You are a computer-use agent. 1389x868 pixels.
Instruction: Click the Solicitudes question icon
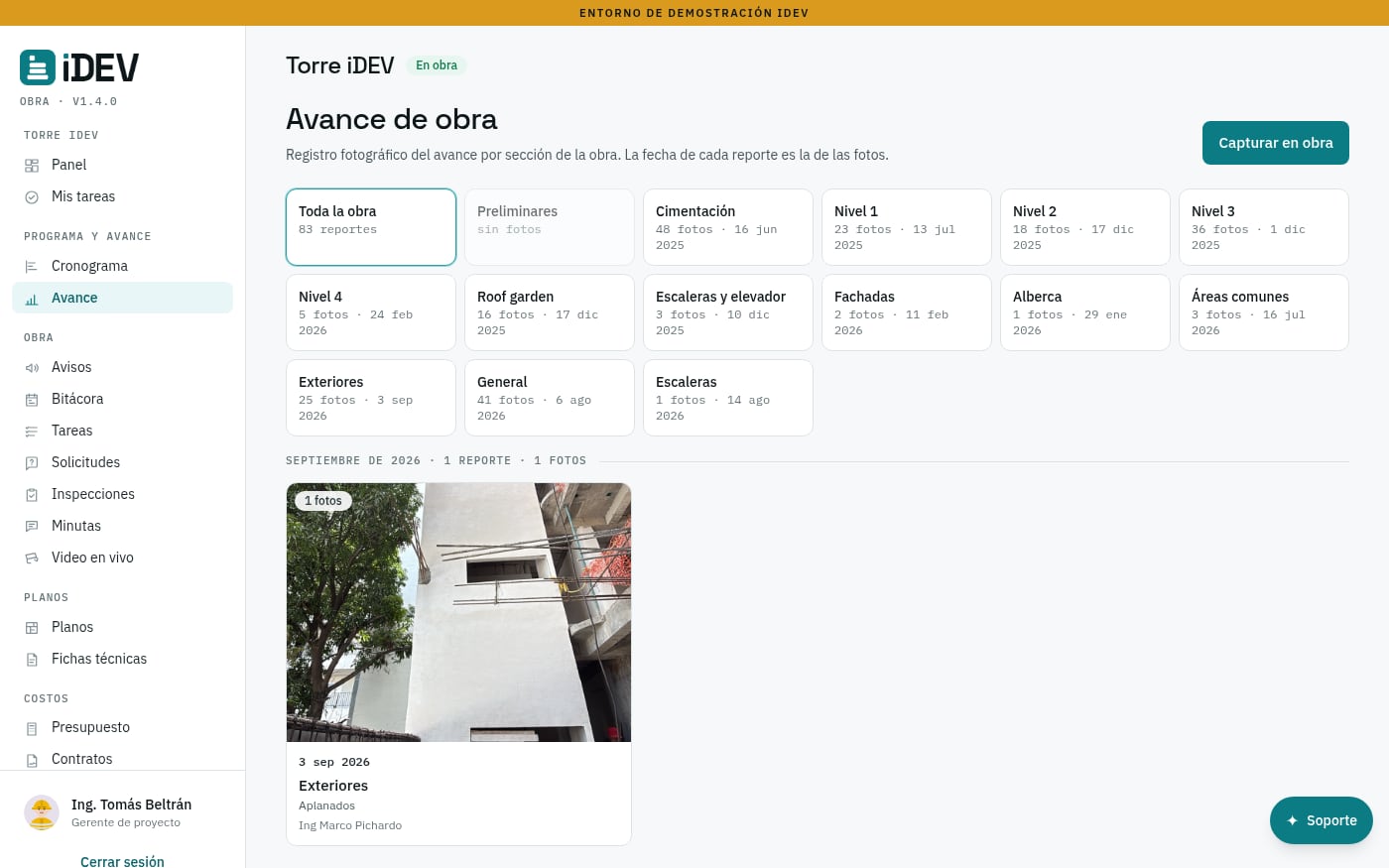click(x=32, y=463)
